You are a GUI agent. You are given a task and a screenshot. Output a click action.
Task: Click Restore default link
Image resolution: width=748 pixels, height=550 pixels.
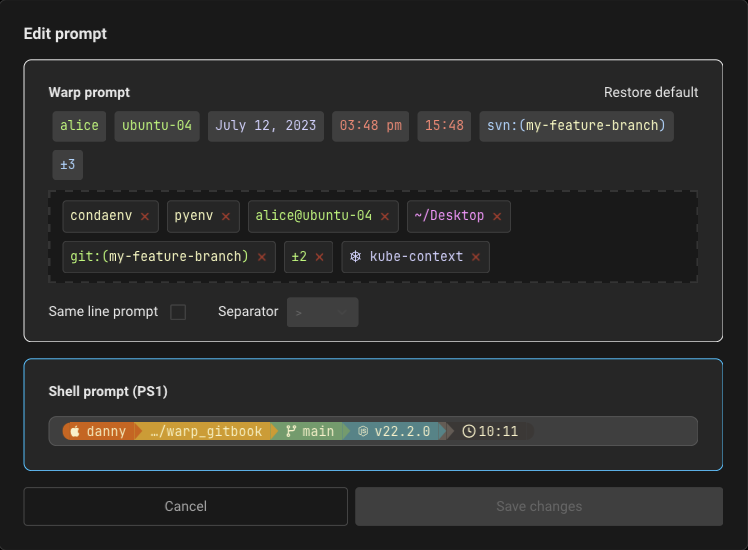tap(651, 93)
